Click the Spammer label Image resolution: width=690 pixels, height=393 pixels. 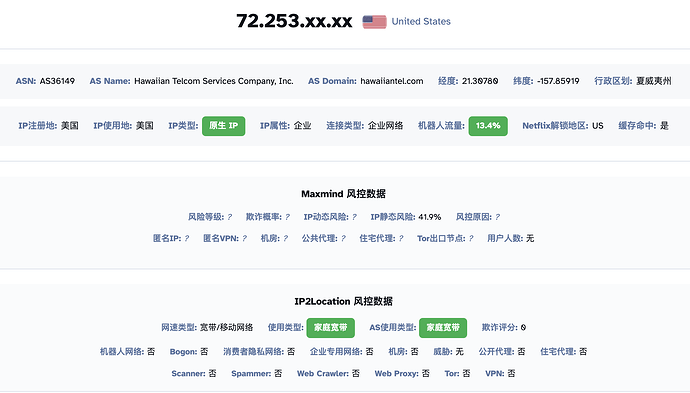tap(251, 374)
